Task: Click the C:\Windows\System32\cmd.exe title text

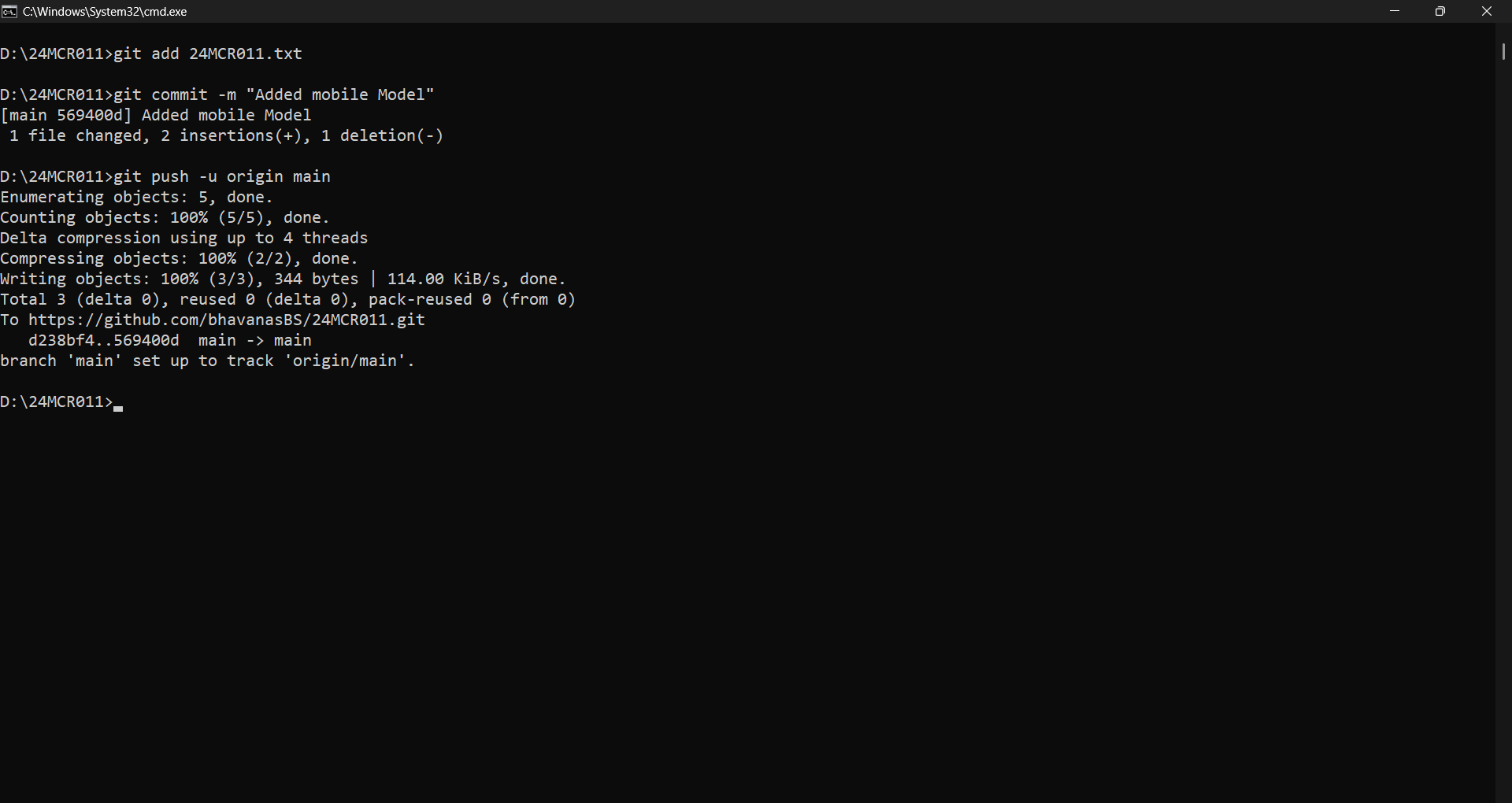Action: click(105, 12)
